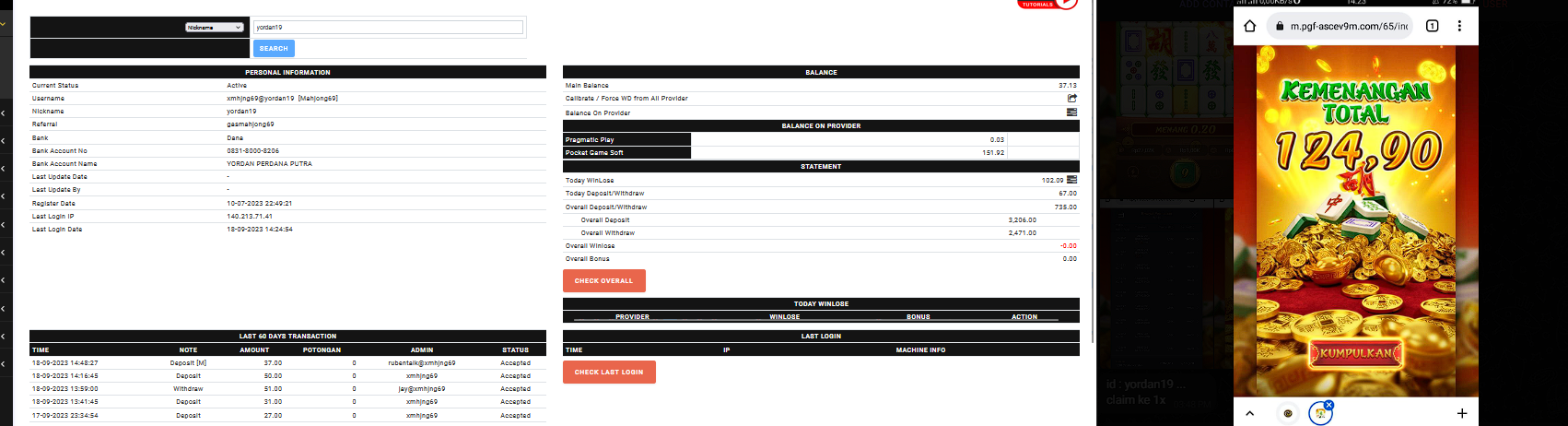Open the red TUTORIALS video badge

point(1047,4)
